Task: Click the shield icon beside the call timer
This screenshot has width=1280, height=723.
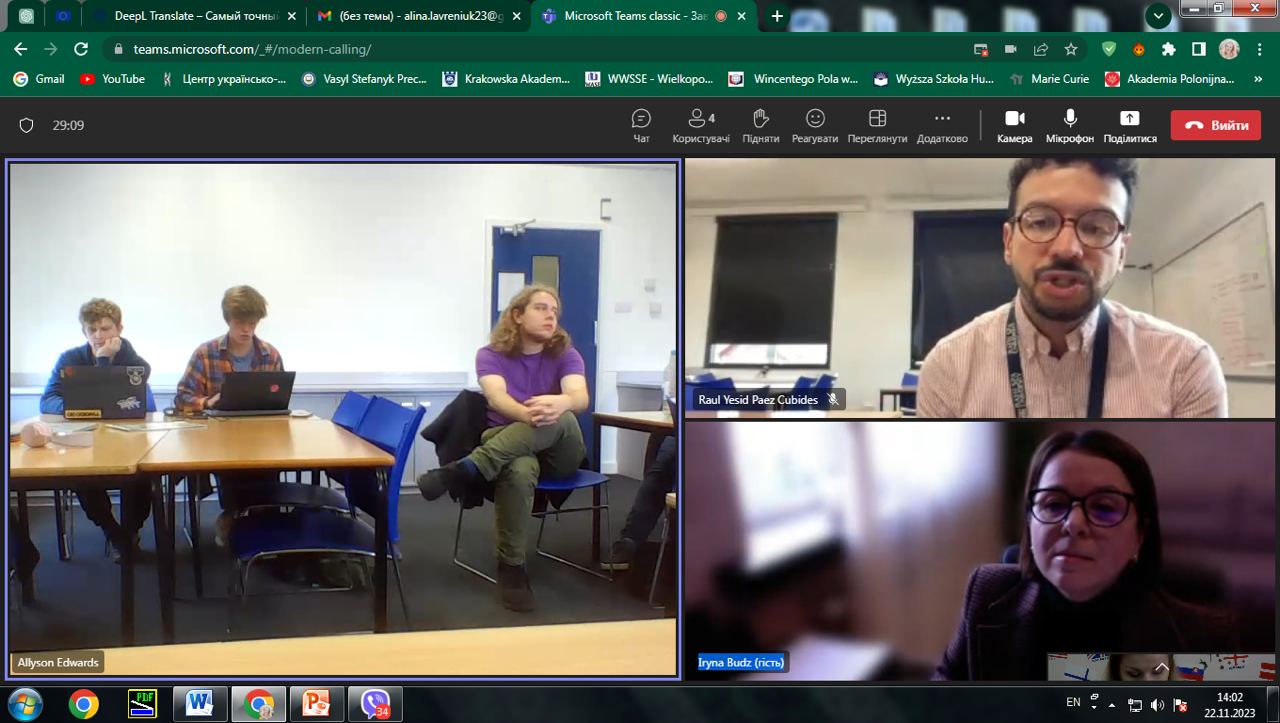Action: tap(27, 125)
